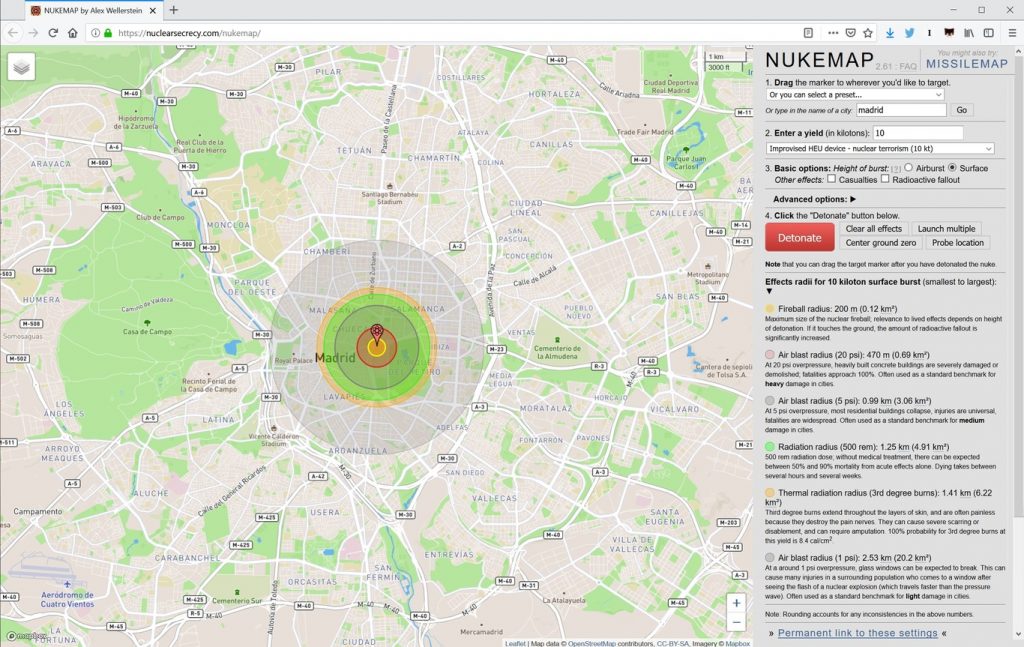Click the map layers icon
Viewport: 1024px width, 647px height.
(x=21, y=67)
